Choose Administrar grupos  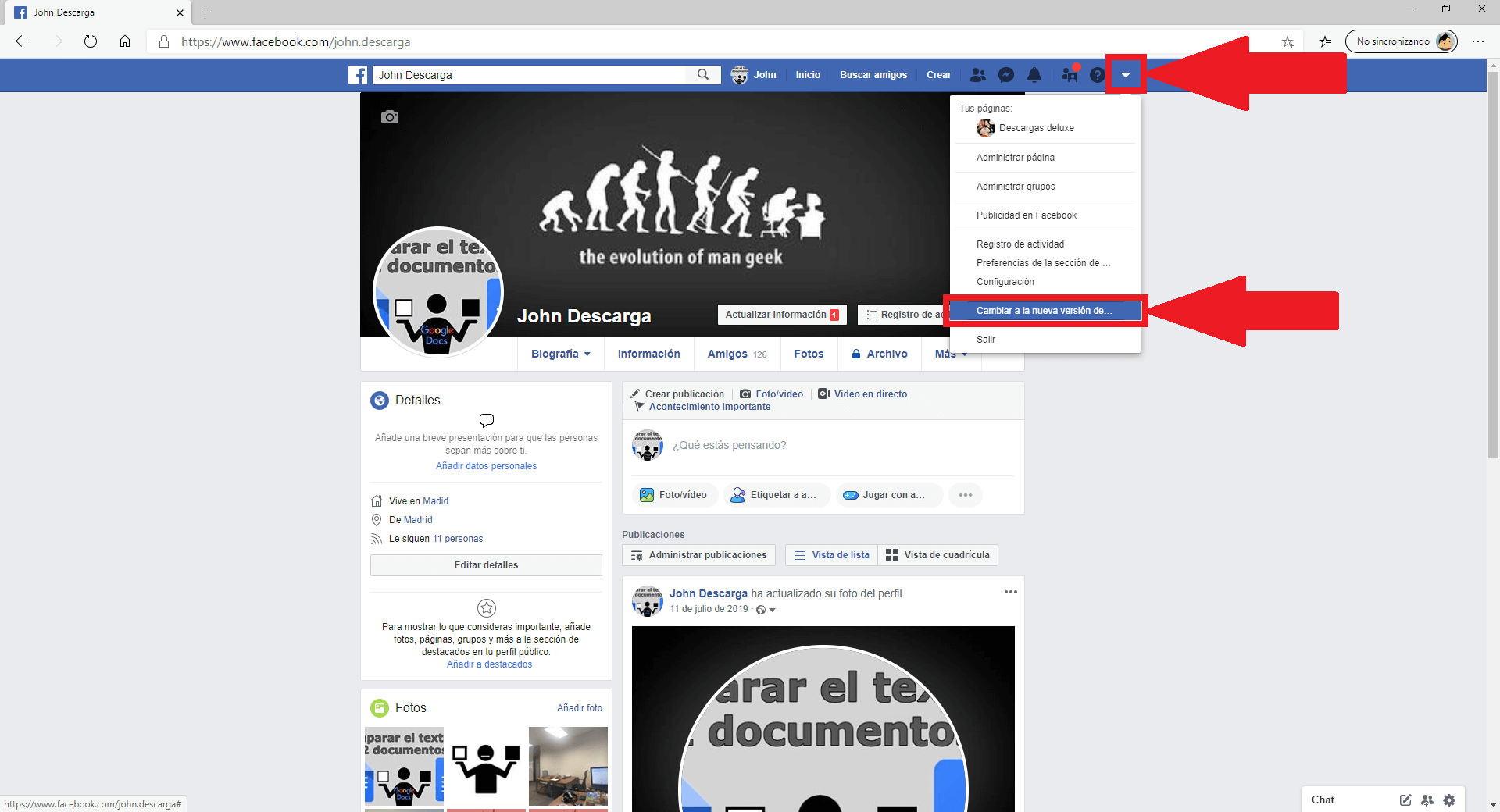1045,187
